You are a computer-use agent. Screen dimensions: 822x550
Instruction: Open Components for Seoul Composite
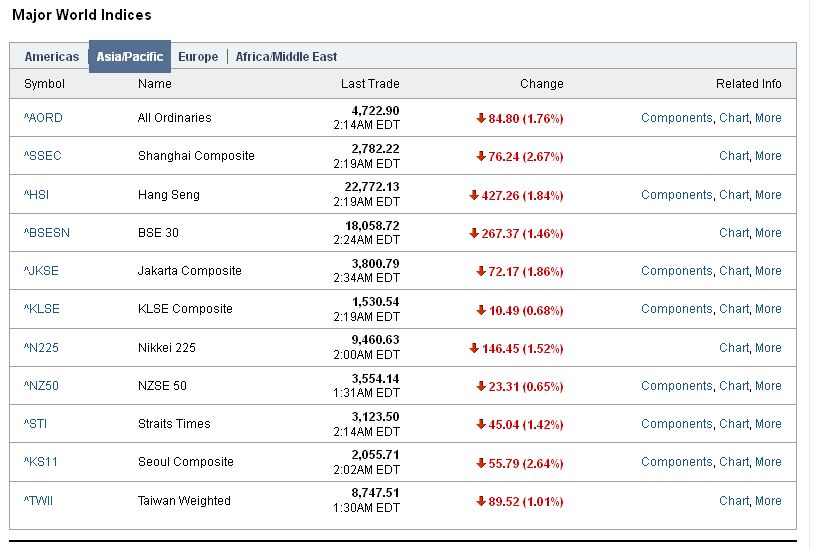click(677, 462)
